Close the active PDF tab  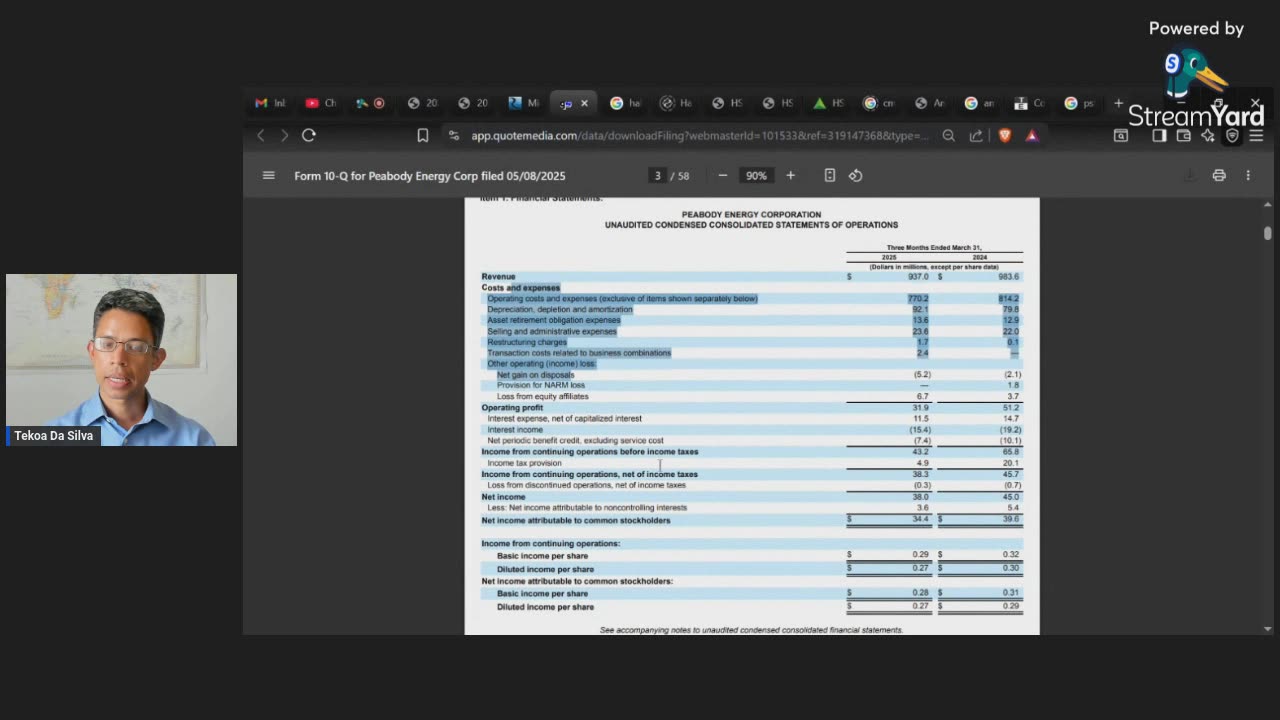coord(584,103)
